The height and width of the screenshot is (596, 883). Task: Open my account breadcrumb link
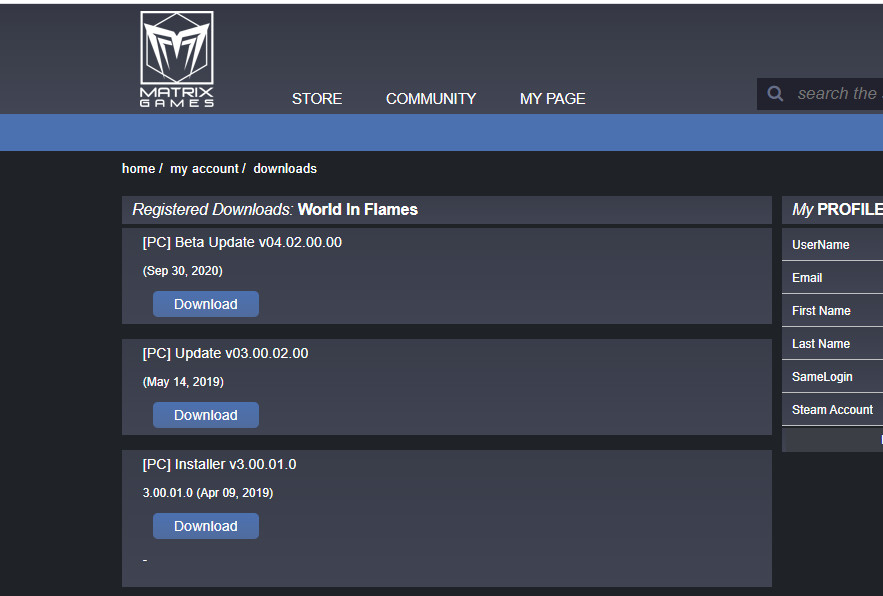204,168
